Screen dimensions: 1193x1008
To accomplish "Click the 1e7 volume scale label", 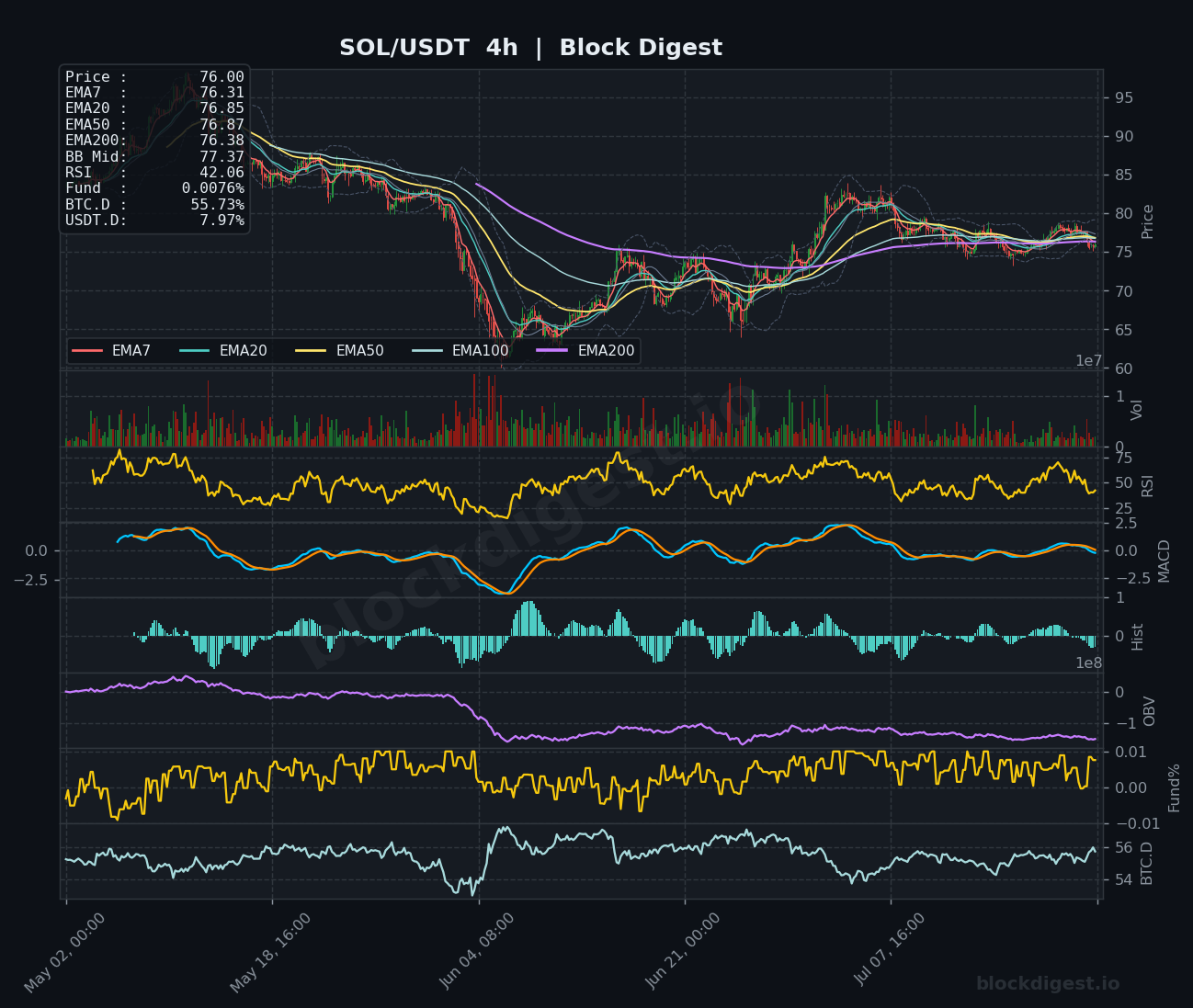I will (x=1089, y=361).
